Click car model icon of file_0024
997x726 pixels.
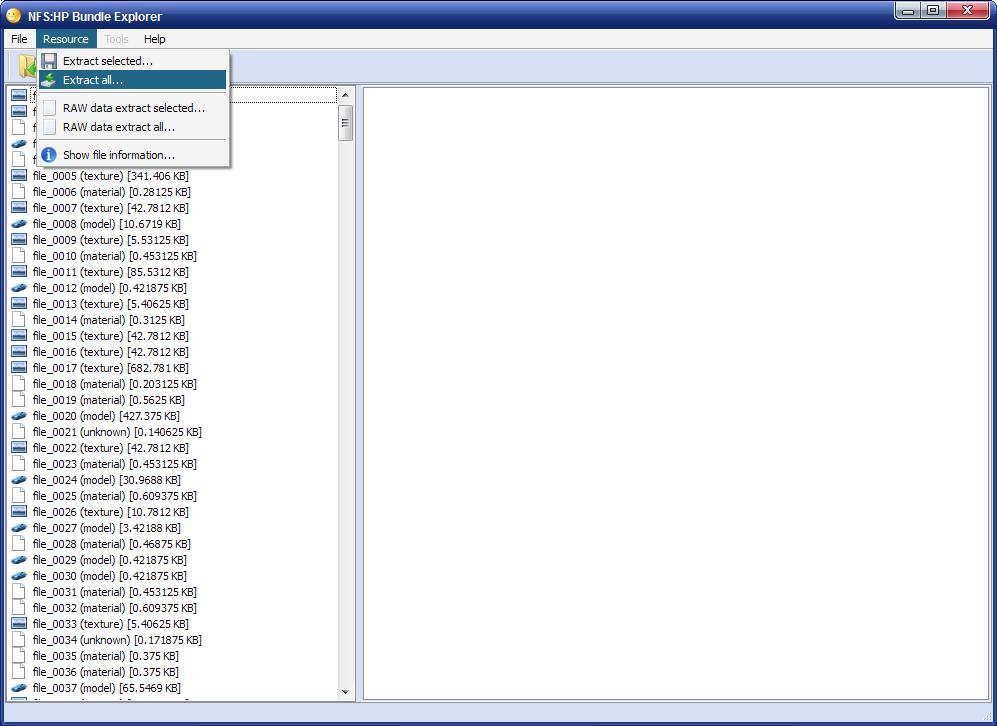tap(19, 480)
